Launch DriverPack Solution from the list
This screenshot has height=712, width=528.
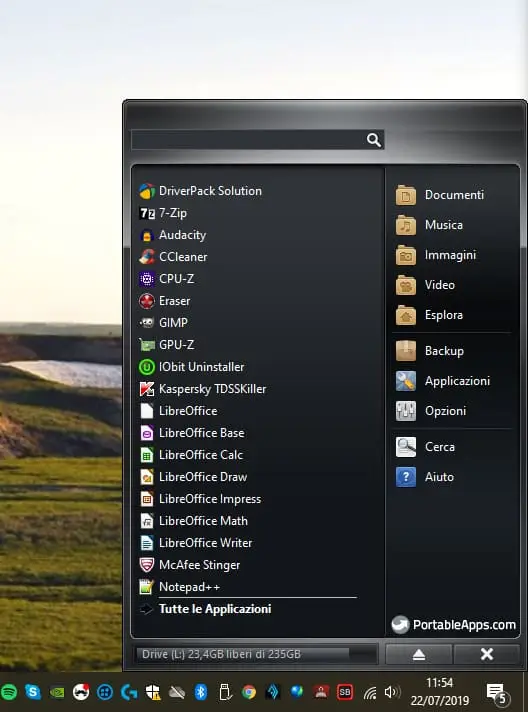[200, 191]
